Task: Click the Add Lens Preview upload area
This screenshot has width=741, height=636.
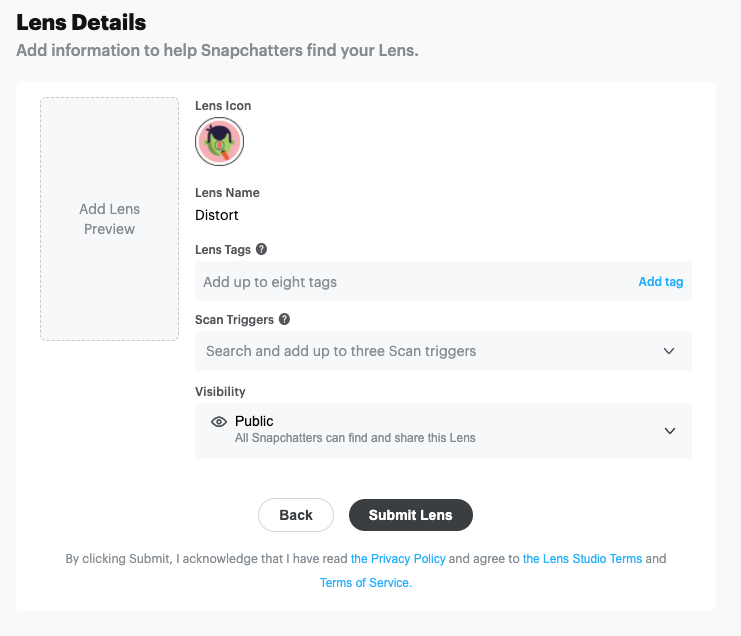Action: [x=109, y=219]
